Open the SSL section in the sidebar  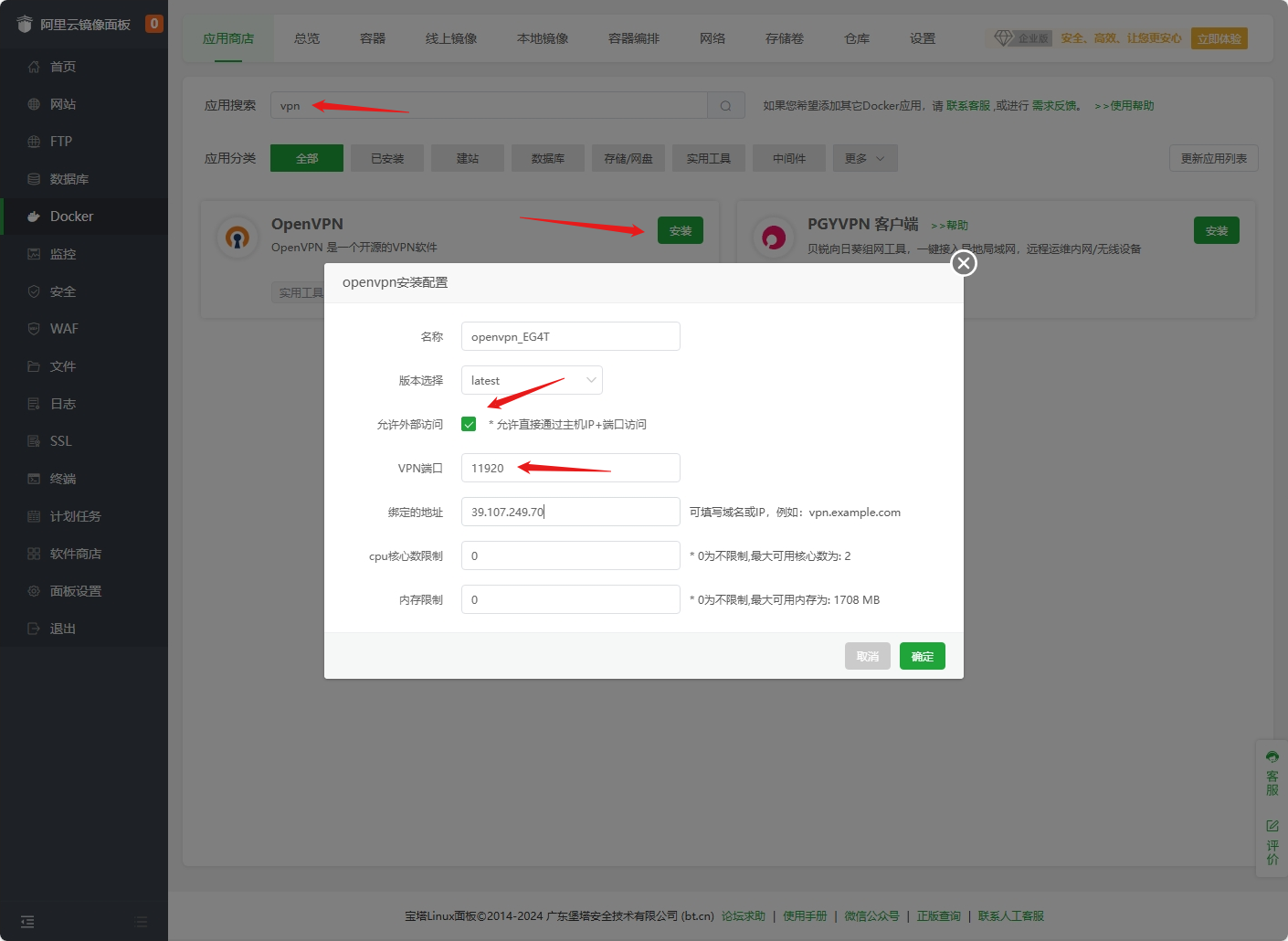click(x=60, y=440)
